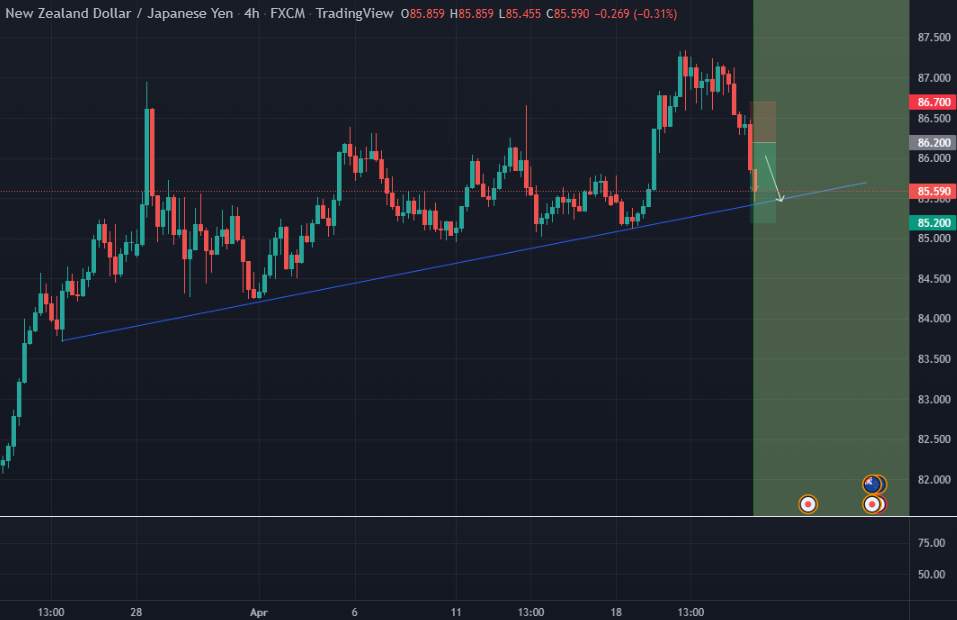
Task: Click the 83.000 price axis label
Action: click(934, 399)
